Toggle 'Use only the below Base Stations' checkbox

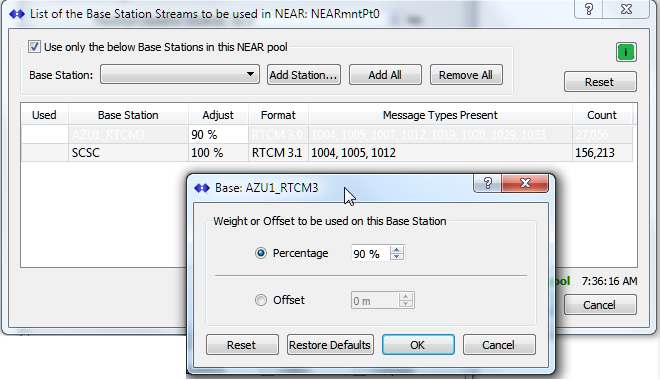pyautogui.click(x=34, y=47)
